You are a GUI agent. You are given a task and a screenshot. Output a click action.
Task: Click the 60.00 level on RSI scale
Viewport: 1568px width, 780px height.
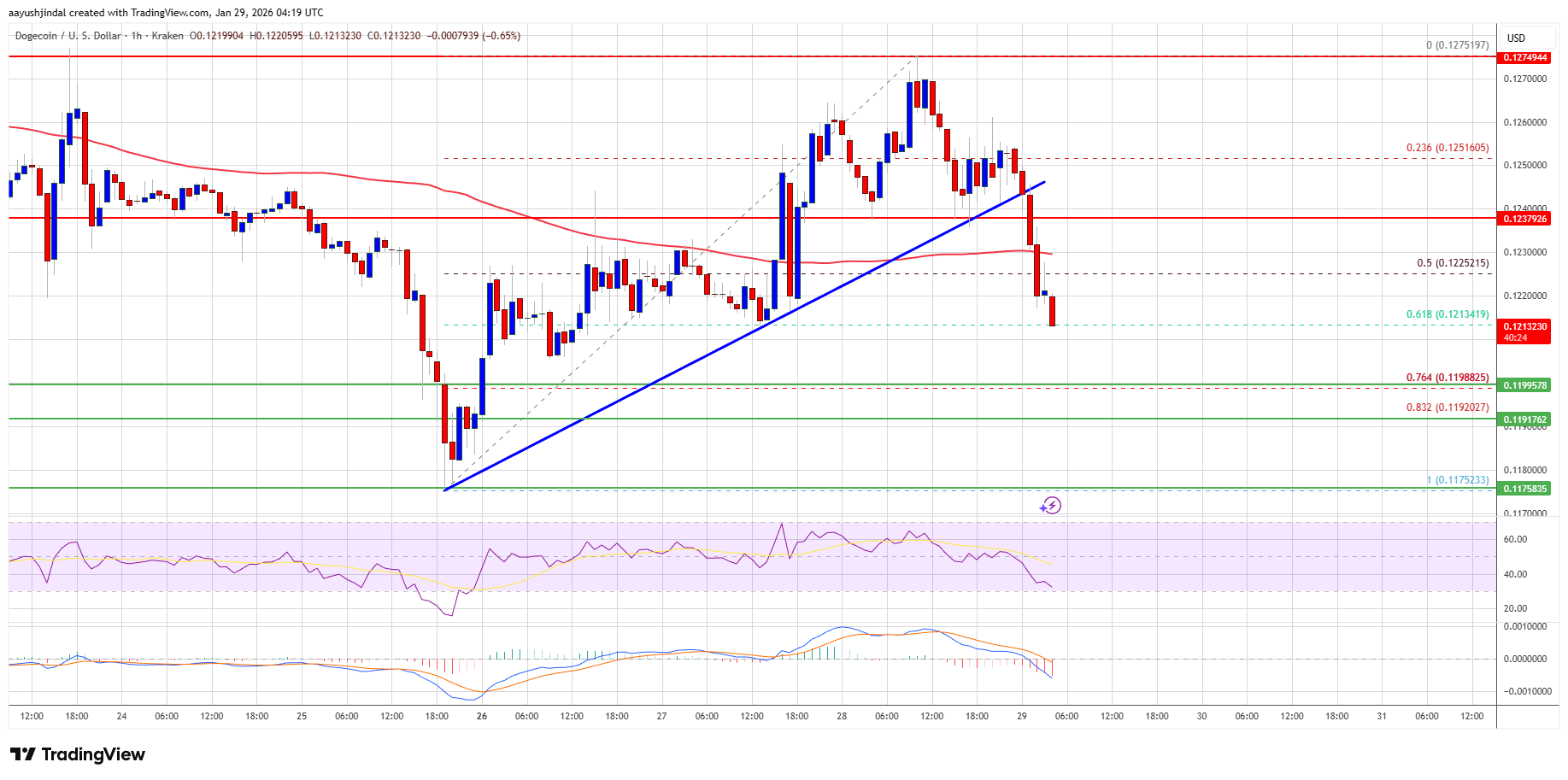click(1515, 539)
